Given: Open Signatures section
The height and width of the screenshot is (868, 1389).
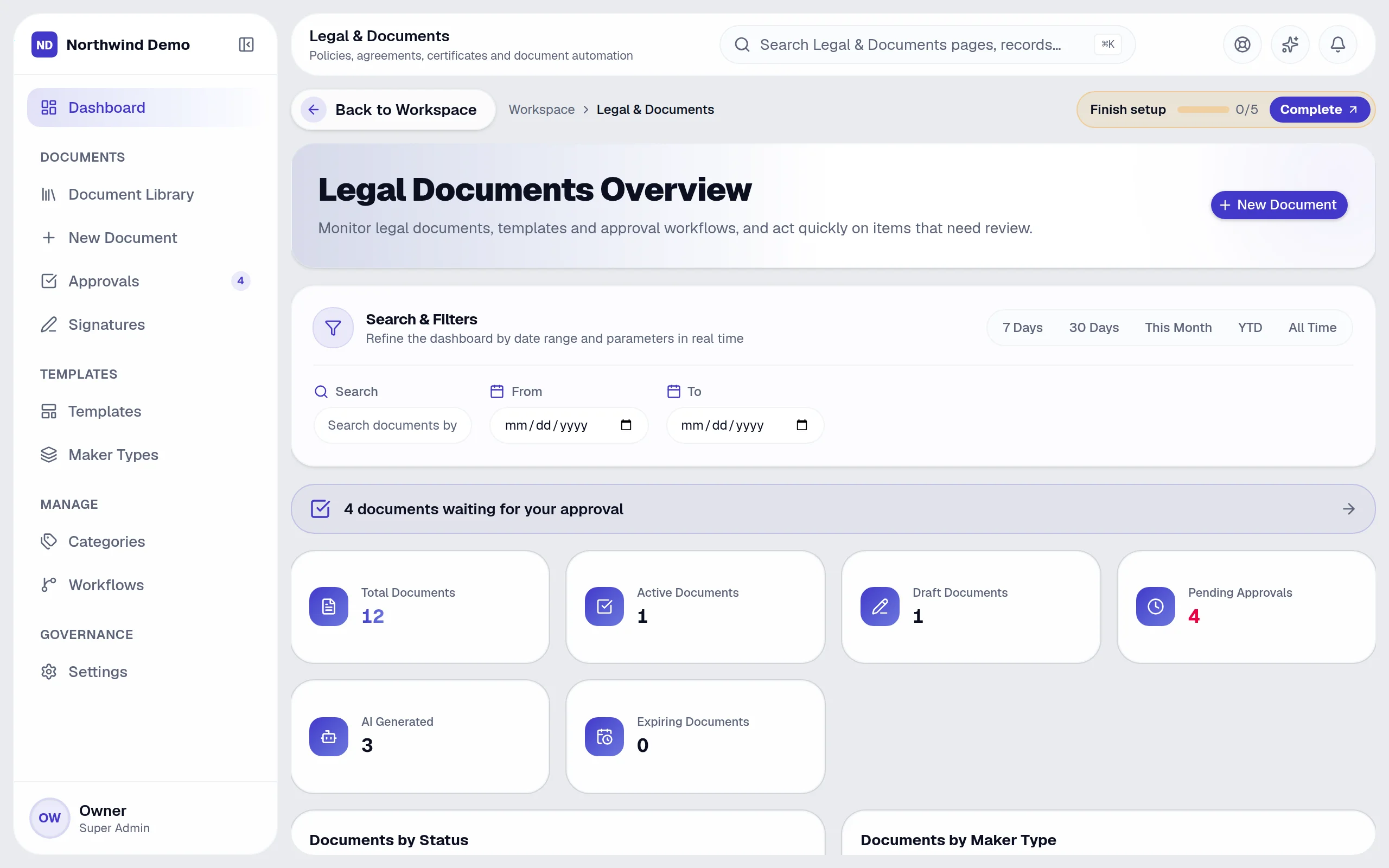Looking at the screenshot, I should (146, 324).
